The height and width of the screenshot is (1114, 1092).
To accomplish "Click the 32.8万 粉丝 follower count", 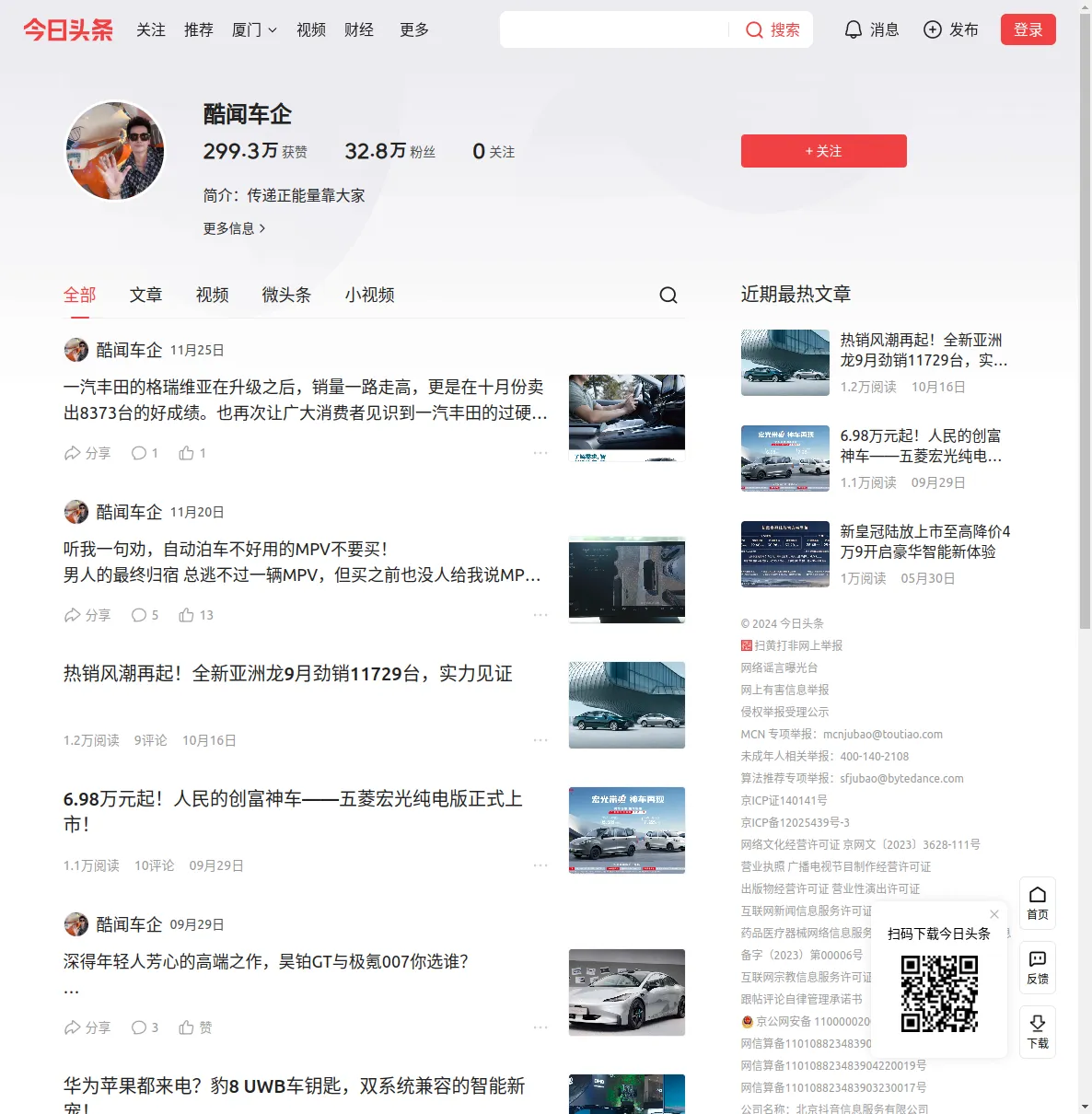I will tap(390, 151).
